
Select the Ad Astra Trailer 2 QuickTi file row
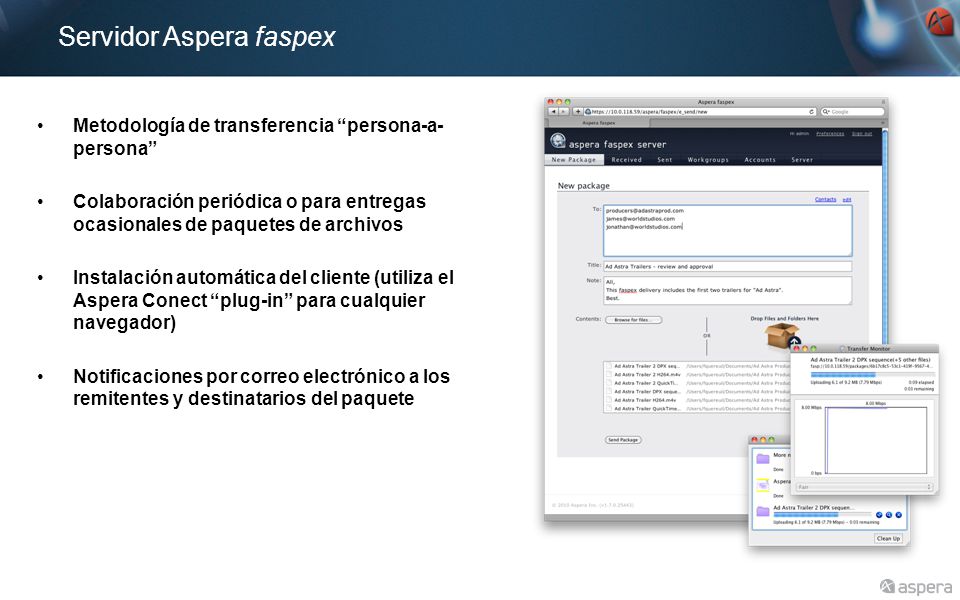click(x=697, y=383)
